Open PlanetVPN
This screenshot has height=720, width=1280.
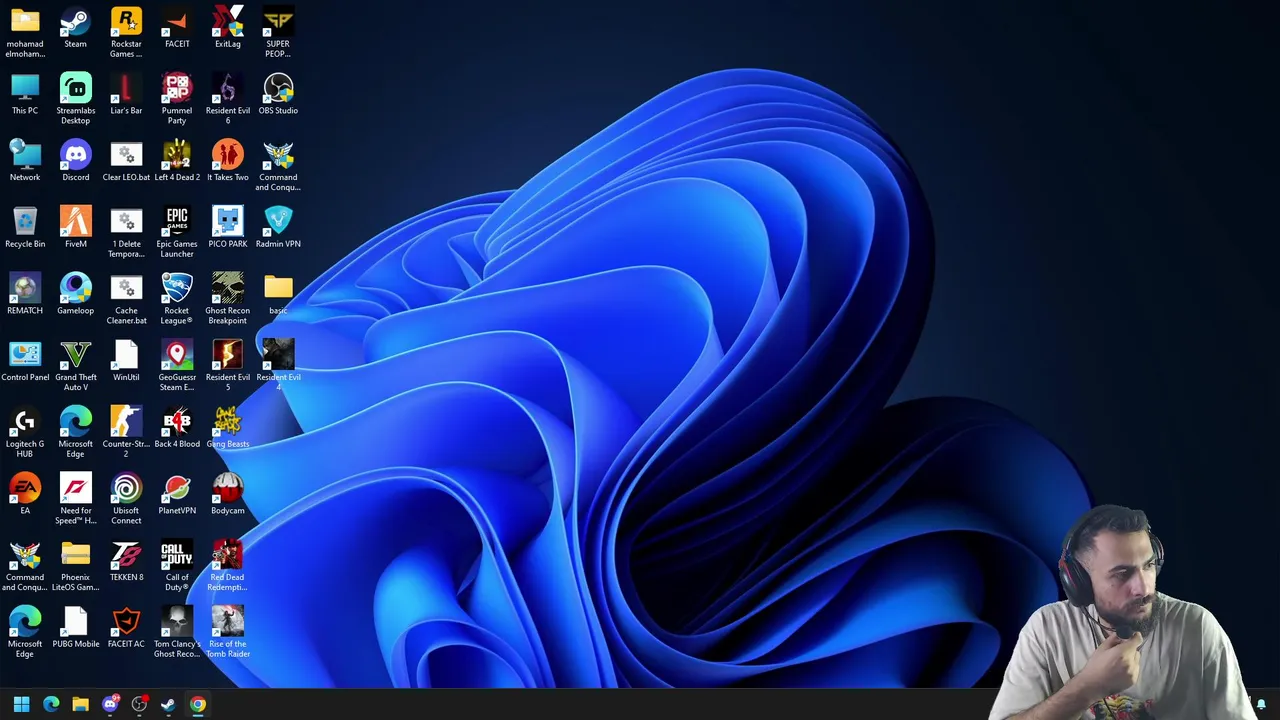point(177,494)
